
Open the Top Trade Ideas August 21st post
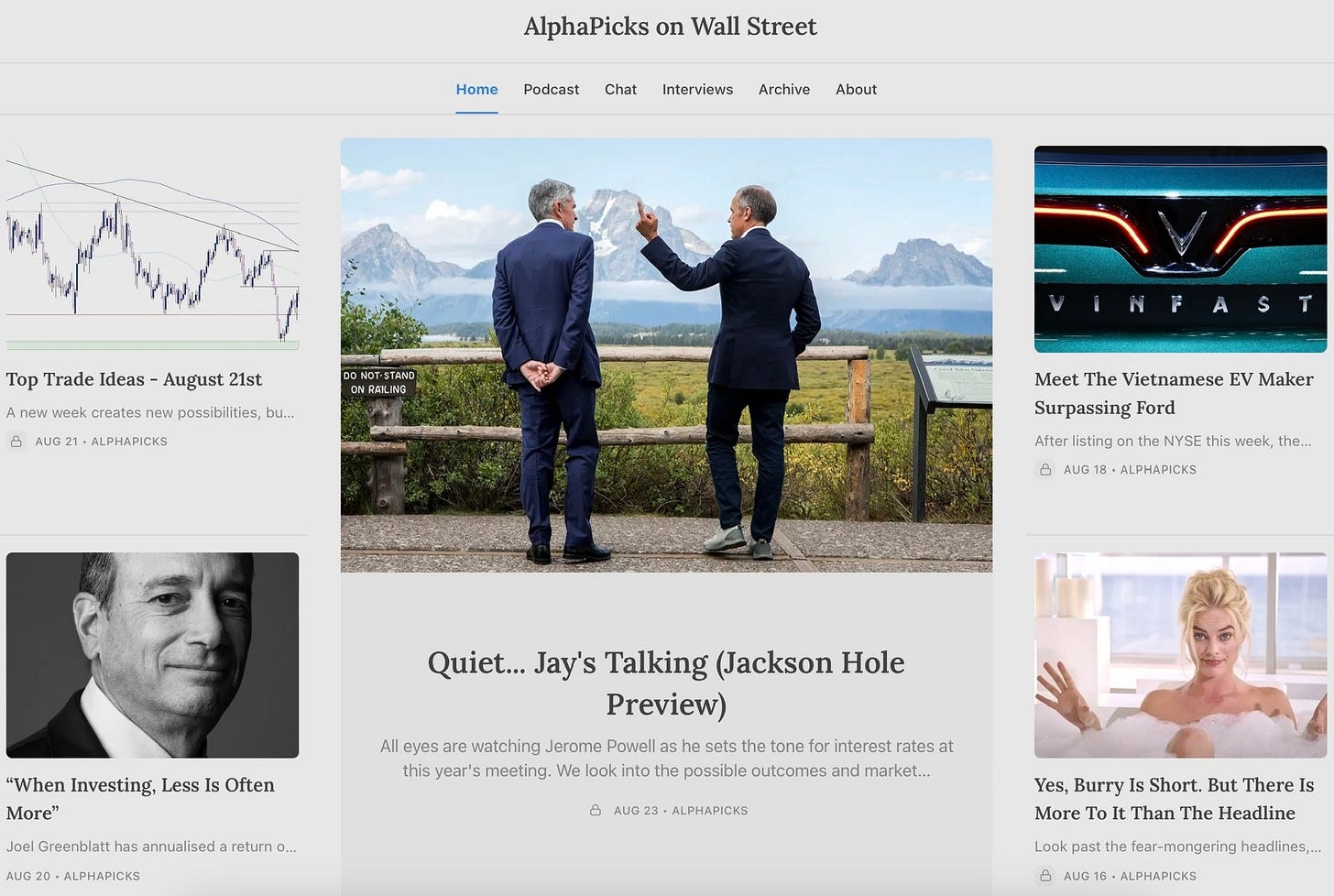point(134,379)
